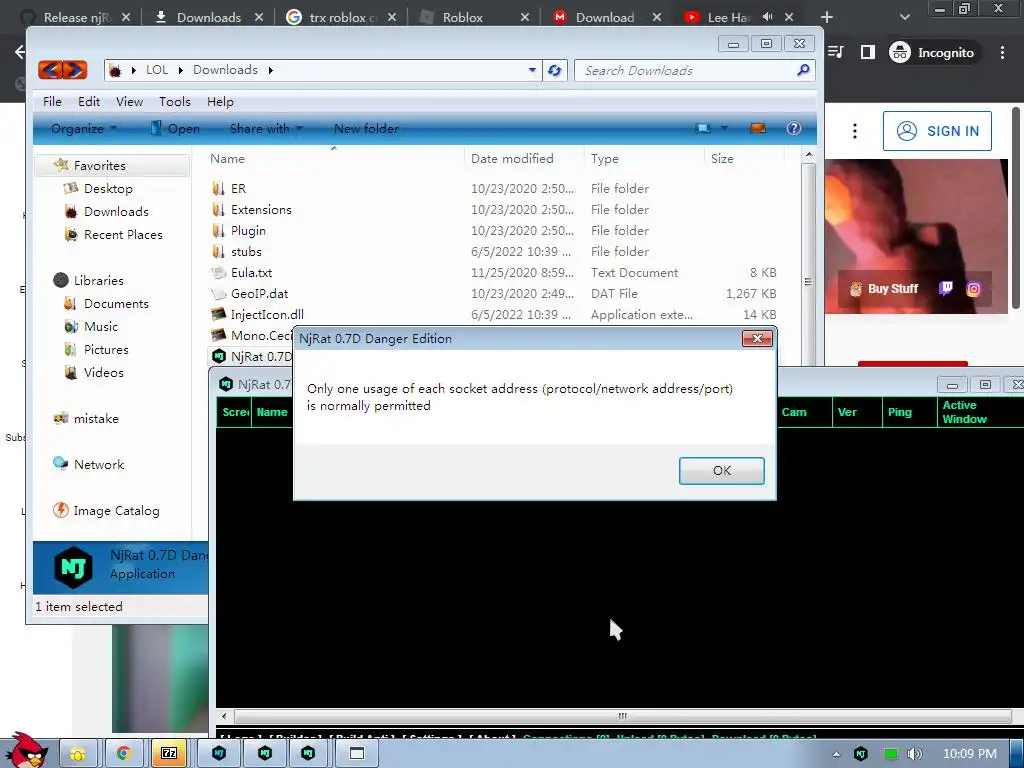1024x768 pixels.
Task: Open the Help menu in Explorer
Action: 220,102
